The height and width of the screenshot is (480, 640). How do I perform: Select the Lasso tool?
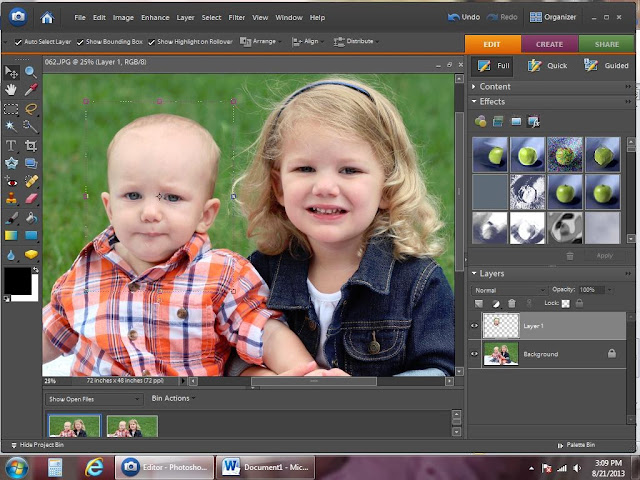tap(31, 109)
